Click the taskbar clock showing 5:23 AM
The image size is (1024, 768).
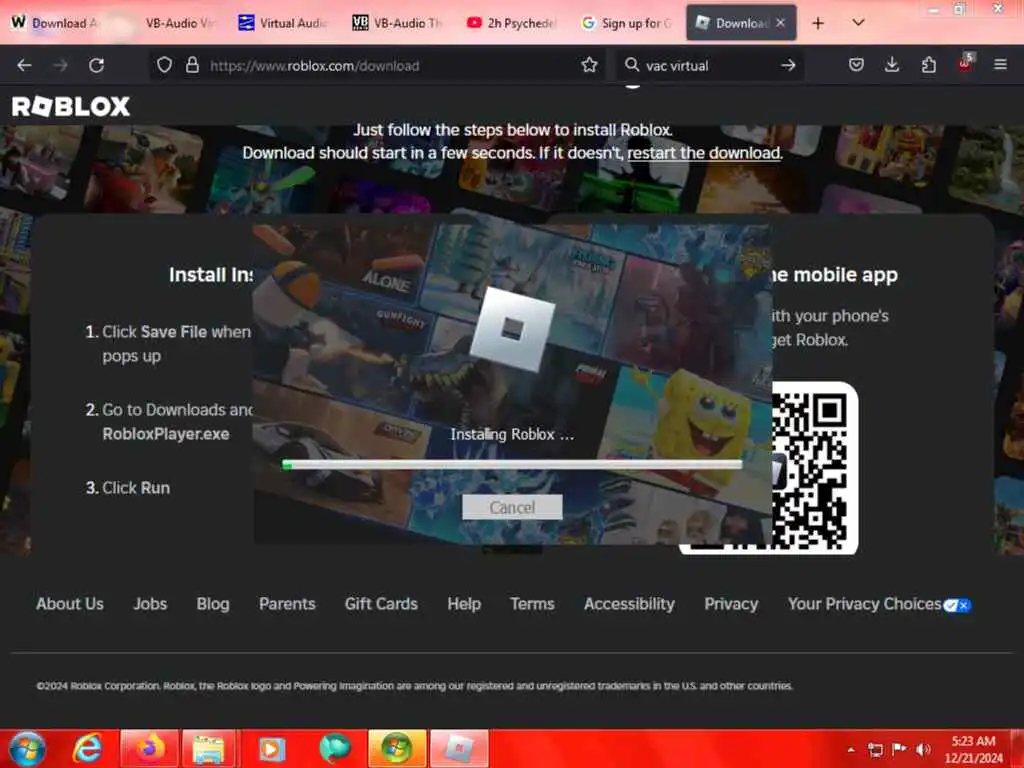pyautogui.click(x=974, y=749)
